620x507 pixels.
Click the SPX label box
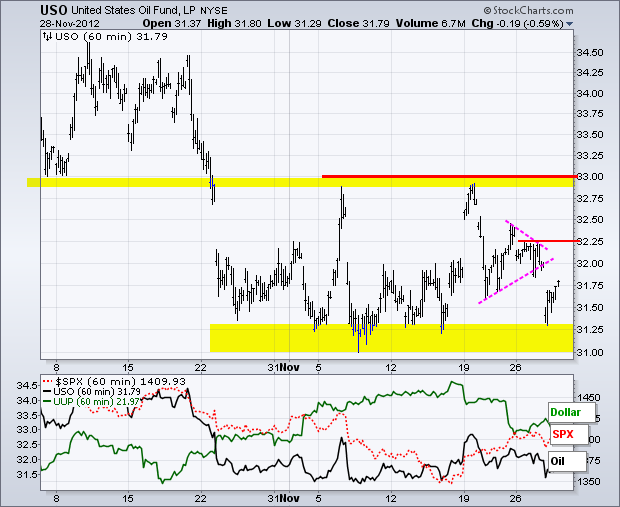569,434
